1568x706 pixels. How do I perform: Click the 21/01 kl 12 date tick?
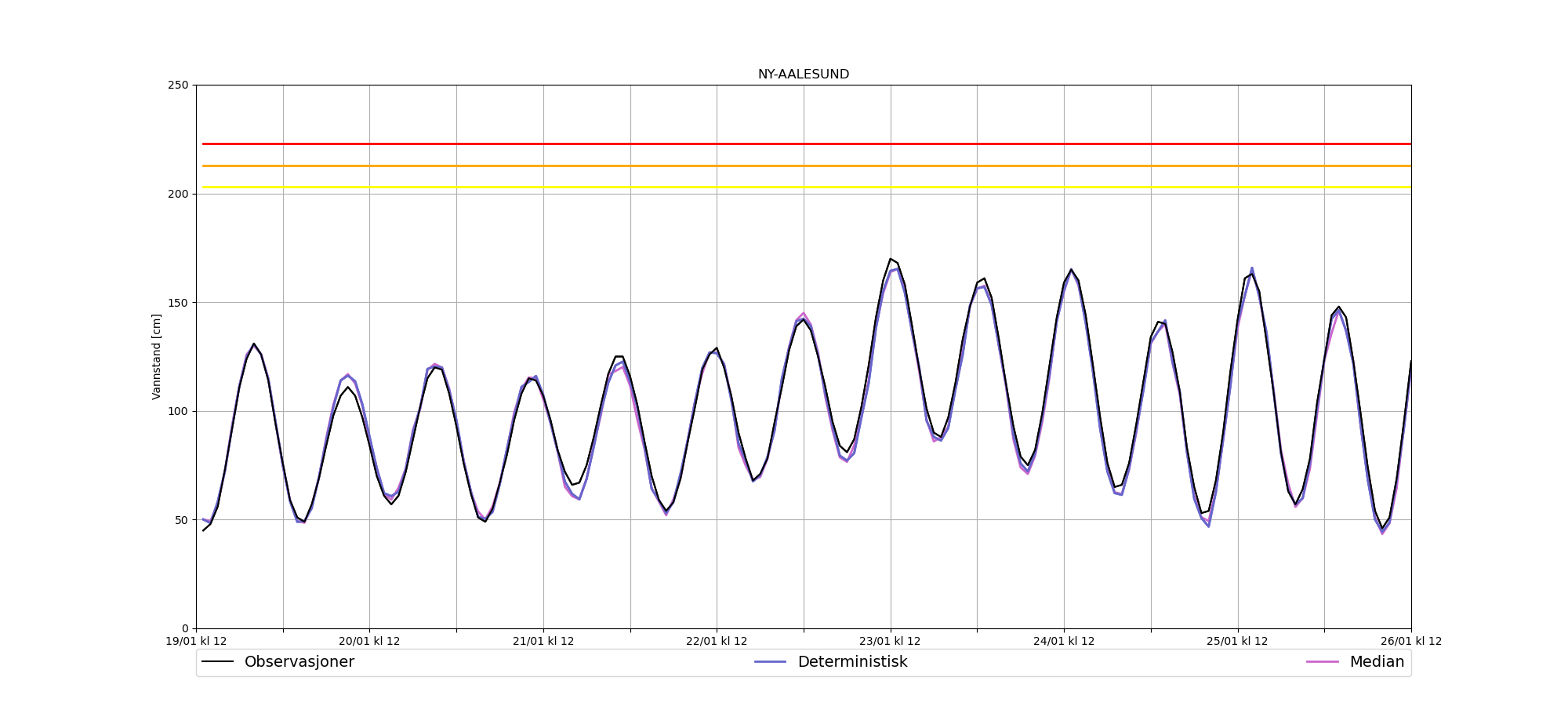coord(543,642)
